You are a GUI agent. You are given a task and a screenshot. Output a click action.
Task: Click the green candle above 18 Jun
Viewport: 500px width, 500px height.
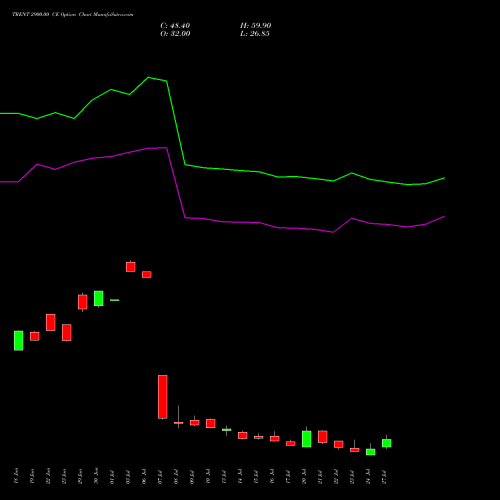pyautogui.click(x=19, y=340)
